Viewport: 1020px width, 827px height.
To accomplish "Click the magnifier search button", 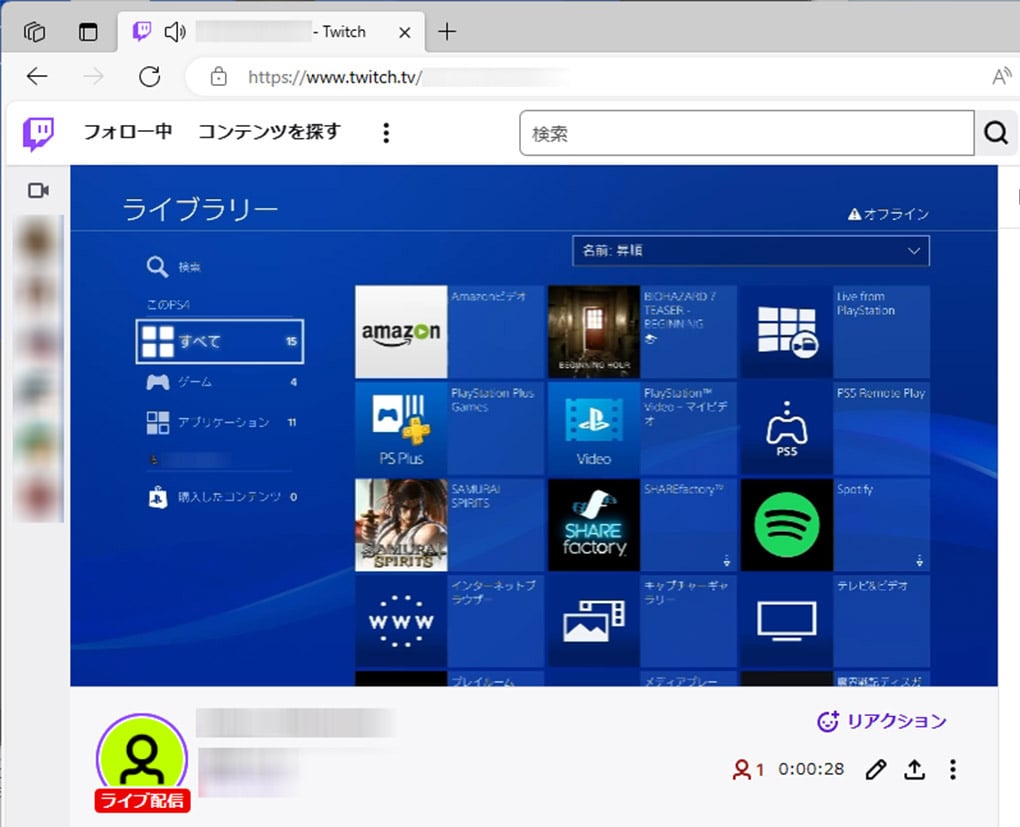I will pos(995,133).
